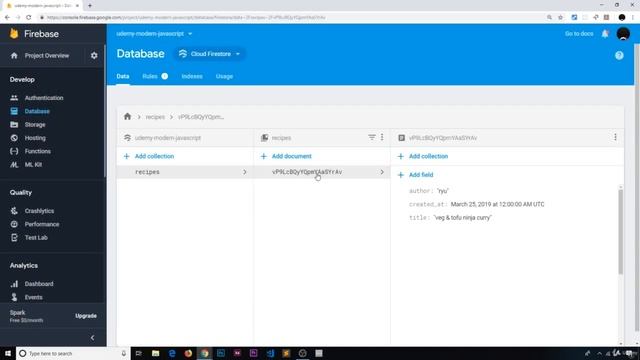Click the Develop section heading

pos(22,80)
